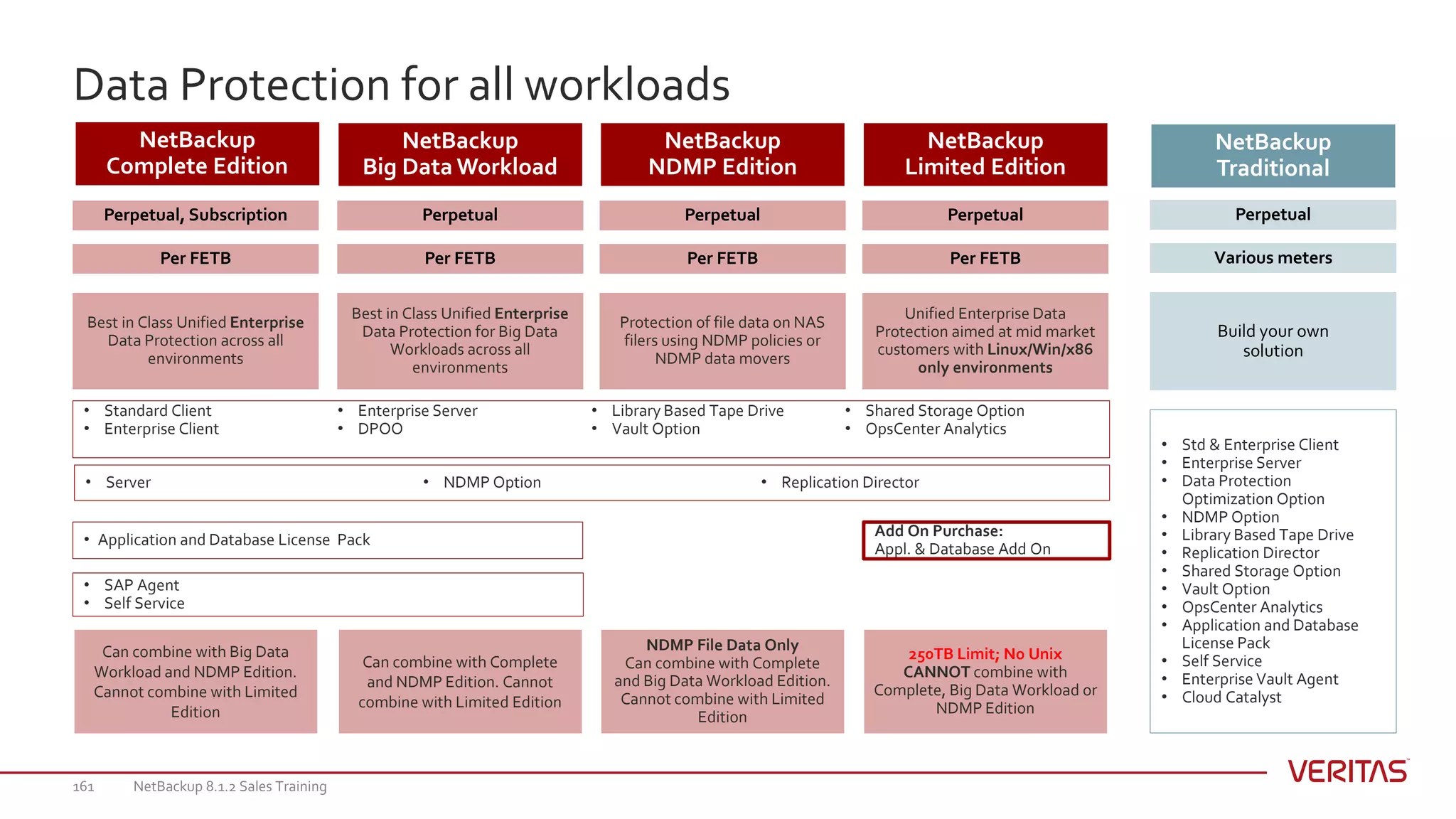The image size is (1456, 819).
Task: Click the 'Add On Purchase:' heading
Action: point(938,531)
